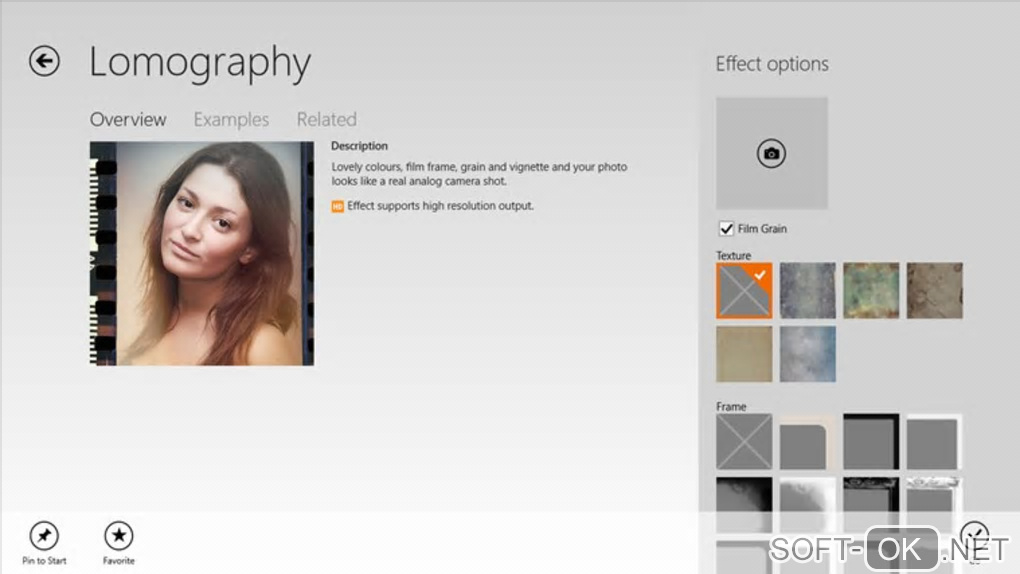Choose the brown rusty texture
Image resolution: width=1020 pixels, height=574 pixels.
(934, 290)
